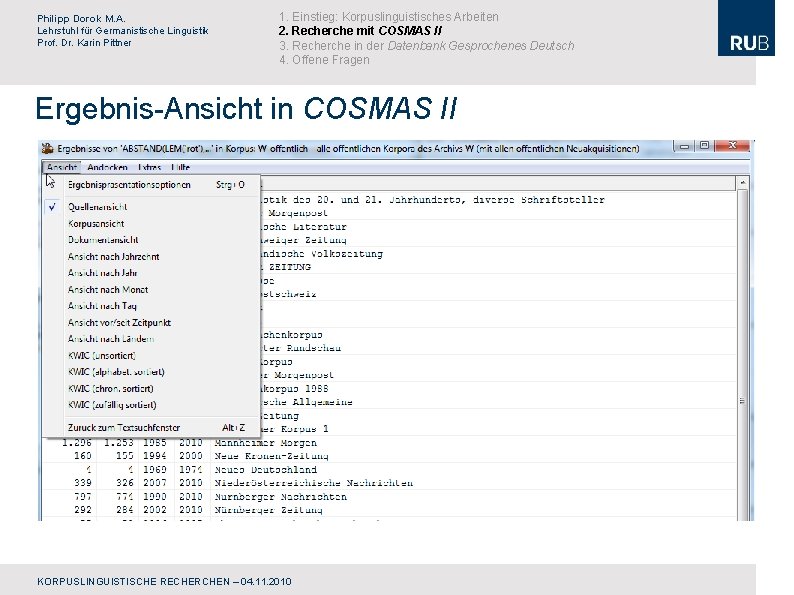The width and height of the screenshot is (794, 595).
Task: Choose Ergebnispräsentationsoptionen menu entry
Action: pyautogui.click(x=152, y=185)
